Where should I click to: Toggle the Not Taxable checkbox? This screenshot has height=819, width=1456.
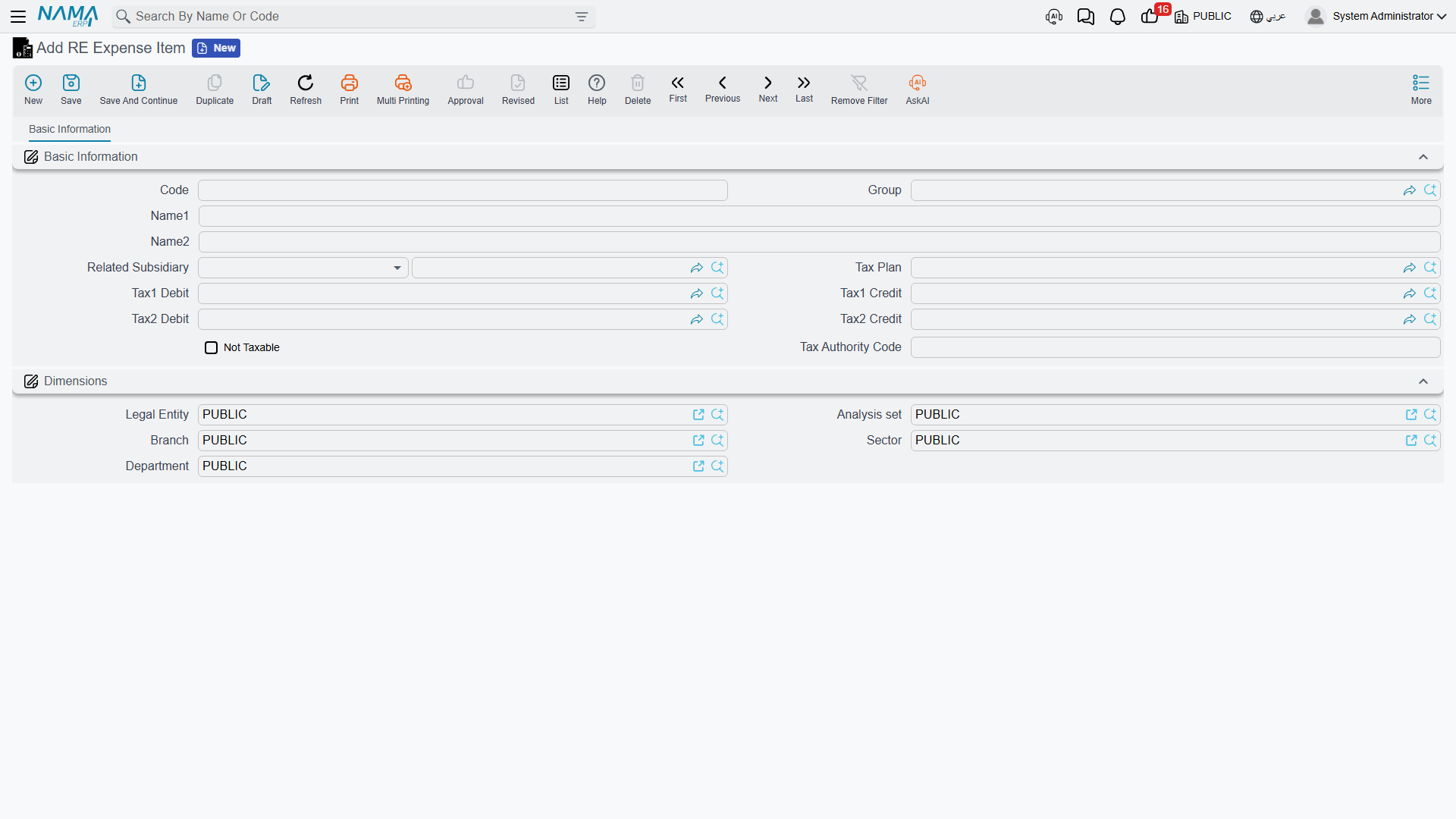click(211, 347)
